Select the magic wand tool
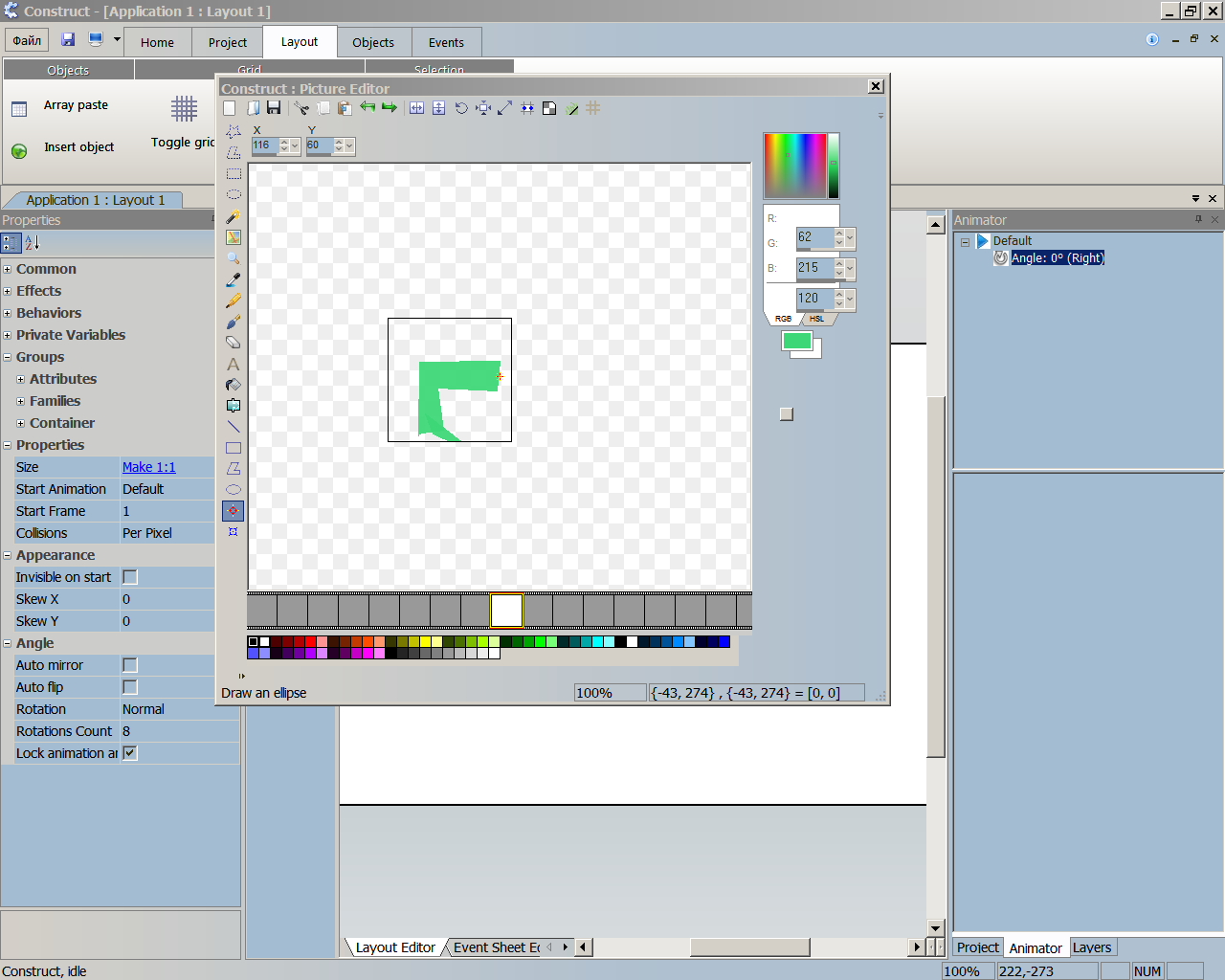The height and width of the screenshot is (980, 1225). (233, 217)
